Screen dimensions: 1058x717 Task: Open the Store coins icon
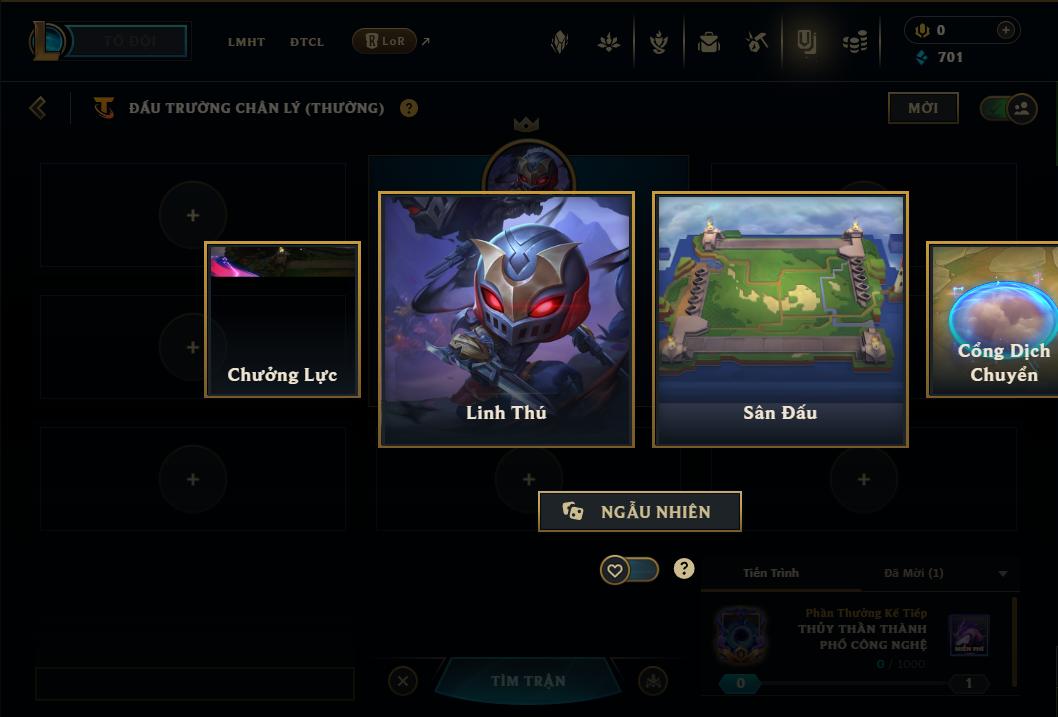coord(855,42)
